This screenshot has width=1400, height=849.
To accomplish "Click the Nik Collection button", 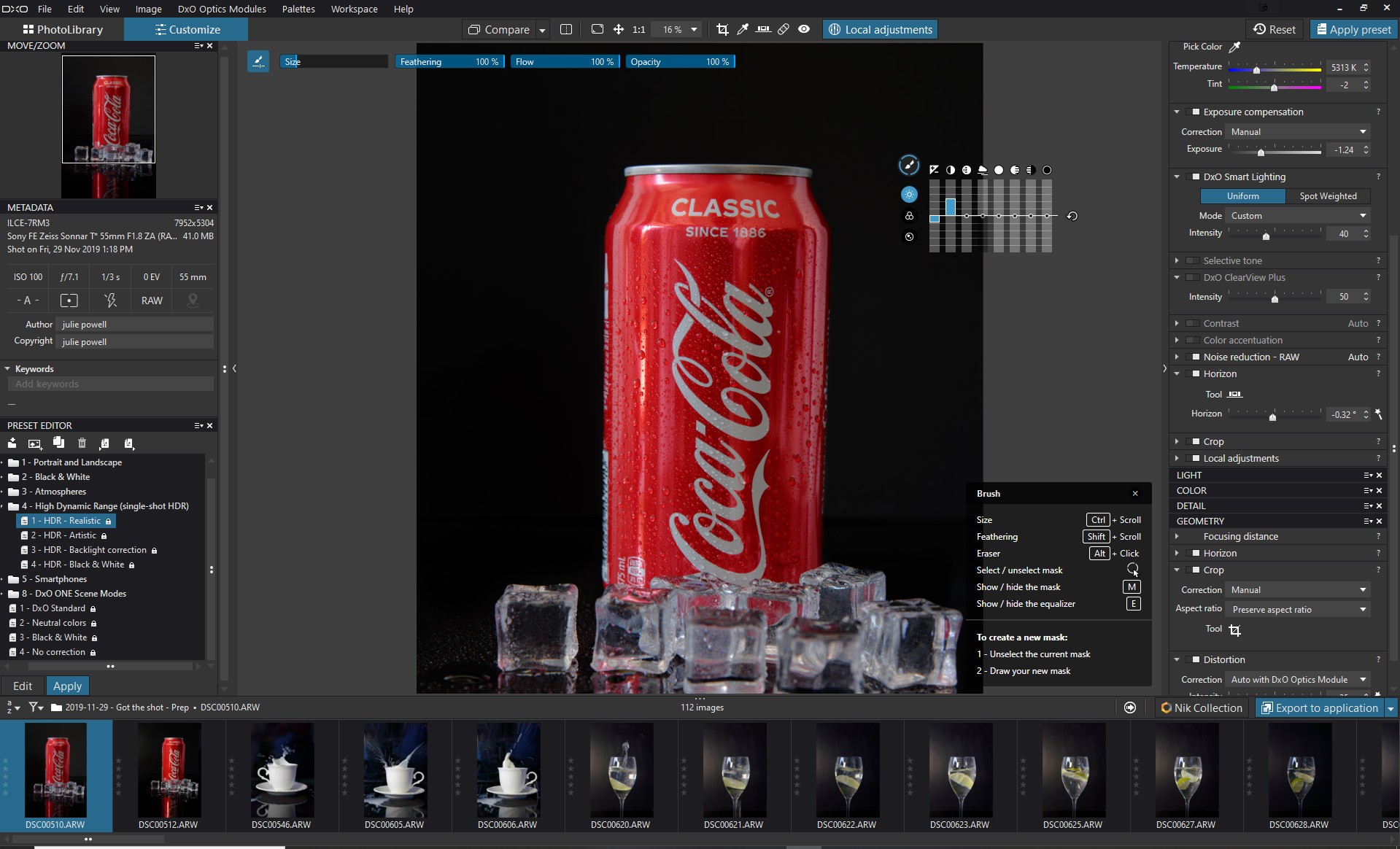I will pyautogui.click(x=1201, y=707).
